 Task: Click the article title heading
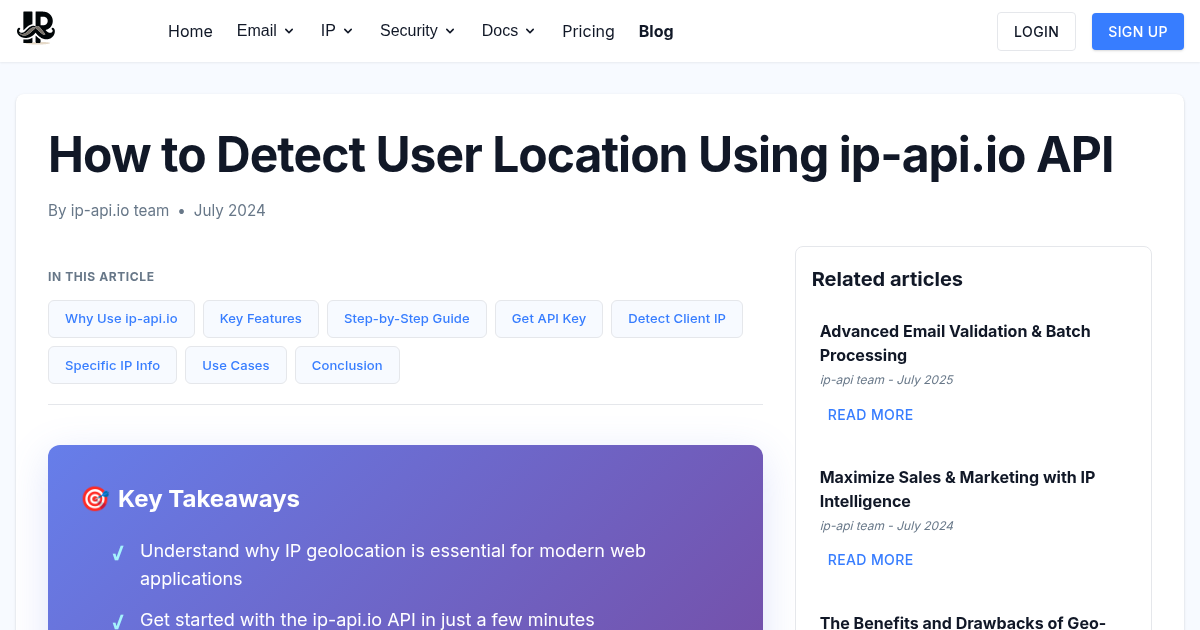581,155
